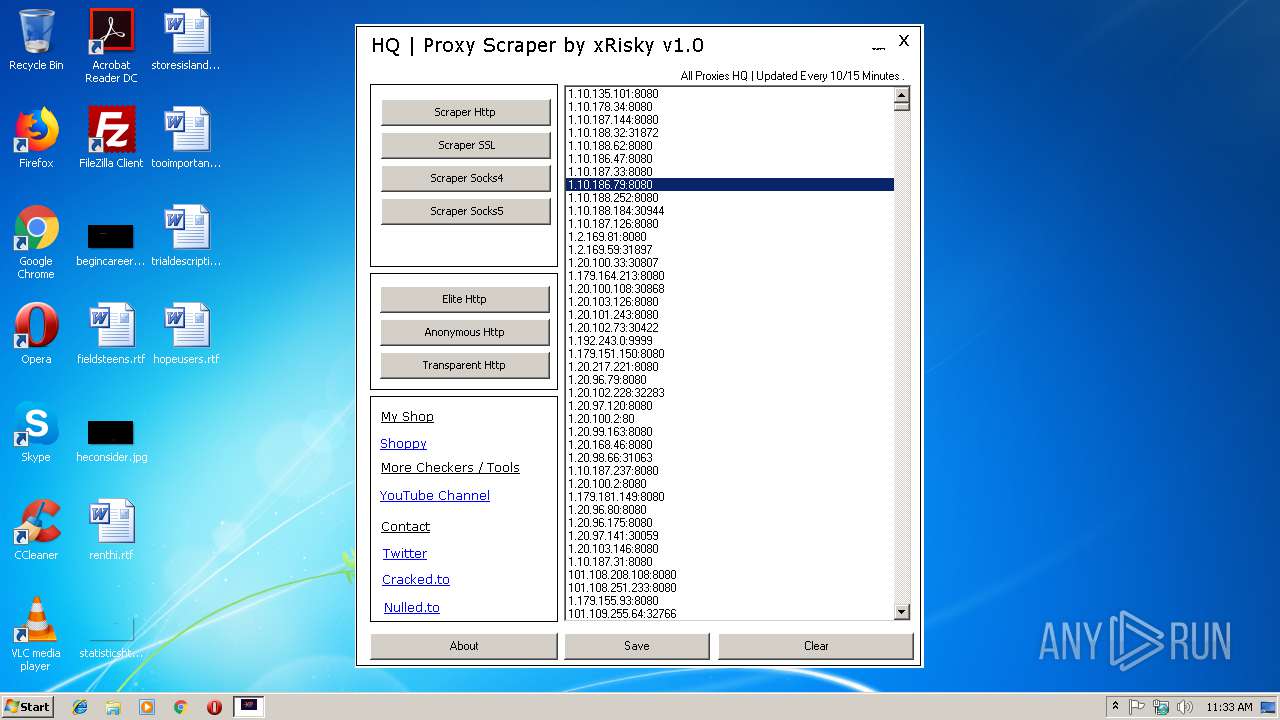1280x720 pixels.
Task: Open fieldsteens.rtf document icon
Action: pyautogui.click(x=111, y=333)
